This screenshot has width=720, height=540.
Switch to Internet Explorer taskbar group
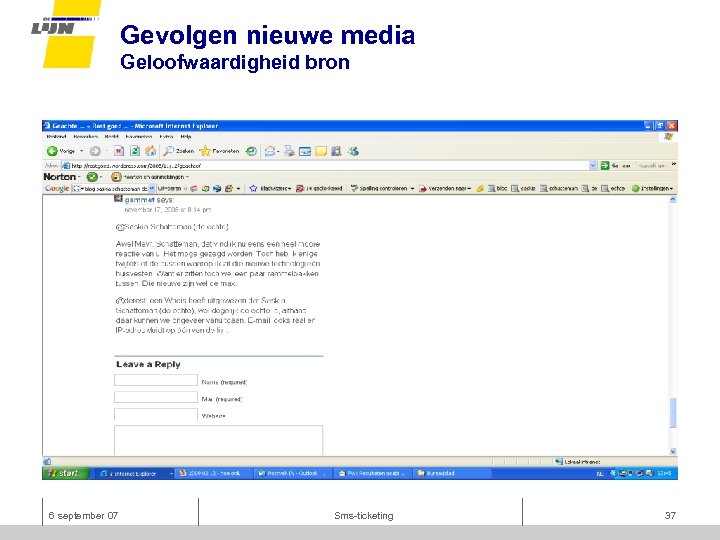[136, 473]
